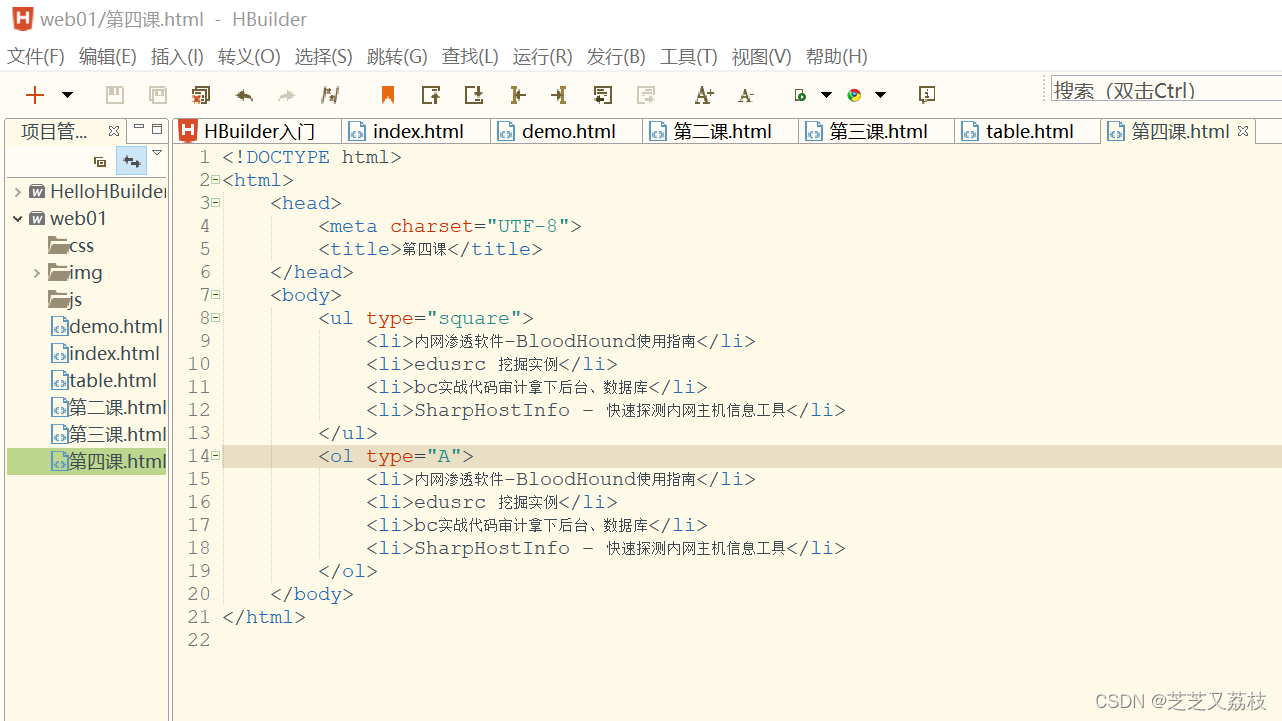The width and height of the screenshot is (1282, 721).
Task: Close the 项目管理器 panel tab
Action: [x=114, y=131]
